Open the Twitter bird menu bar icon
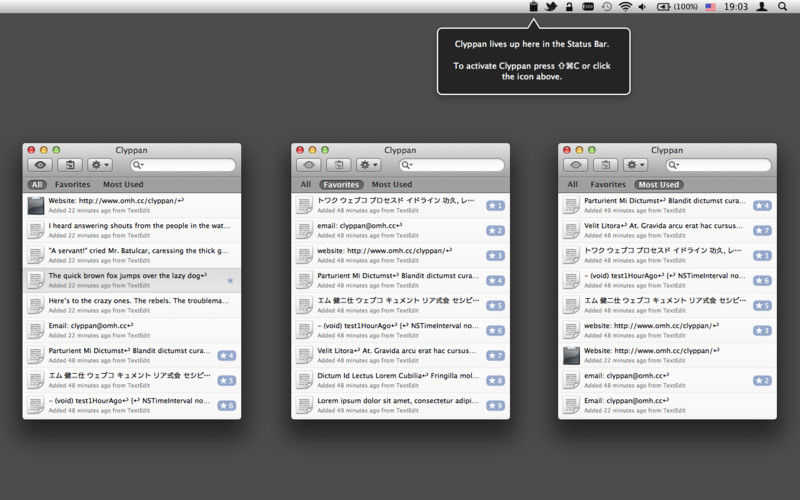 coord(551,7)
